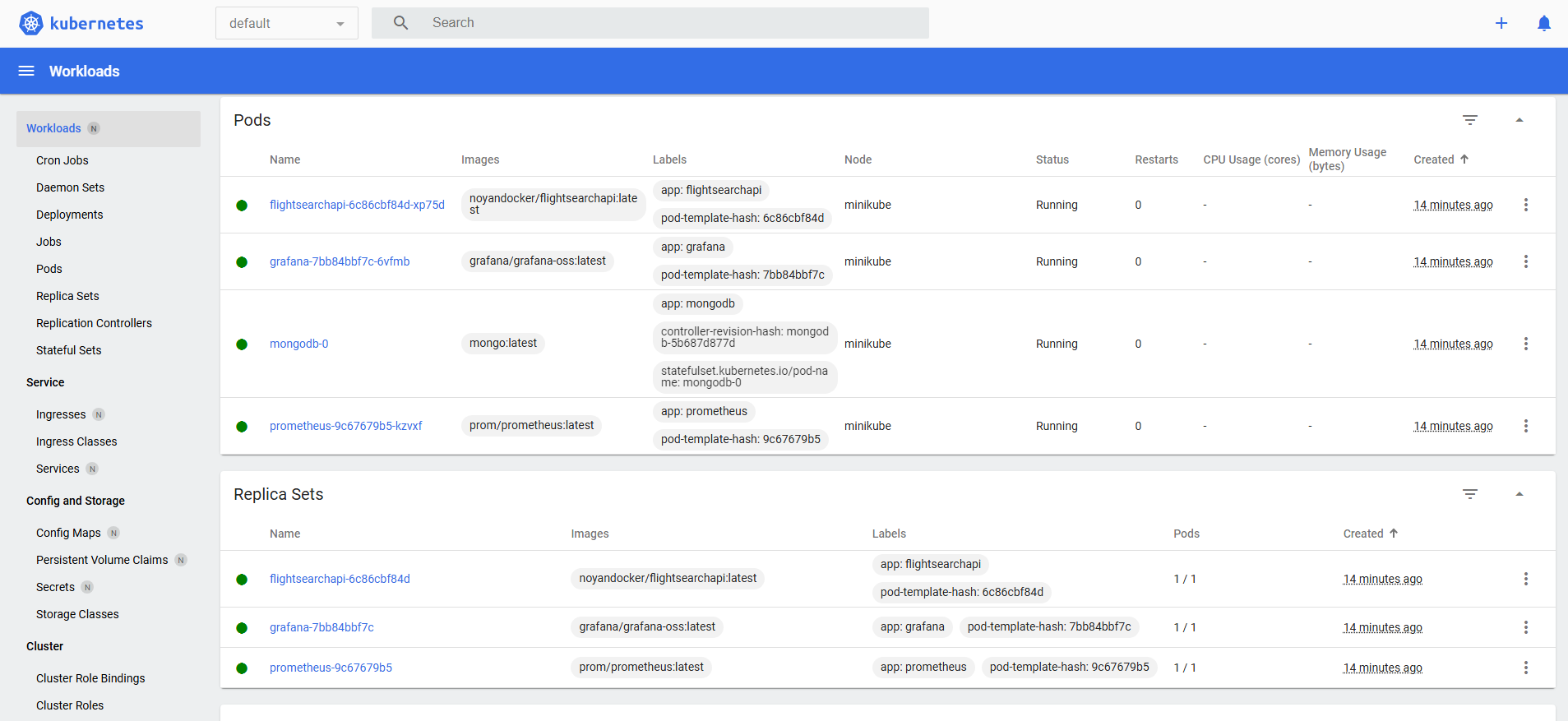Image resolution: width=1568 pixels, height=721 pixels.
Task: Open Config Maps in sidebar
Action: pyautogui.click(x=68, y=533)
